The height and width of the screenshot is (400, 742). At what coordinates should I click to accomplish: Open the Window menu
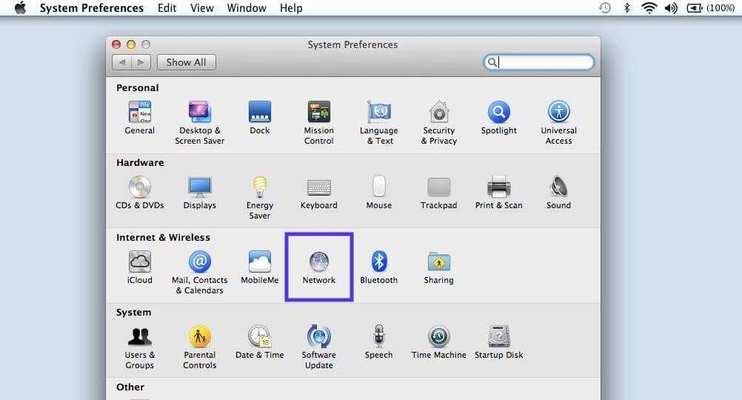coord(247,8)
